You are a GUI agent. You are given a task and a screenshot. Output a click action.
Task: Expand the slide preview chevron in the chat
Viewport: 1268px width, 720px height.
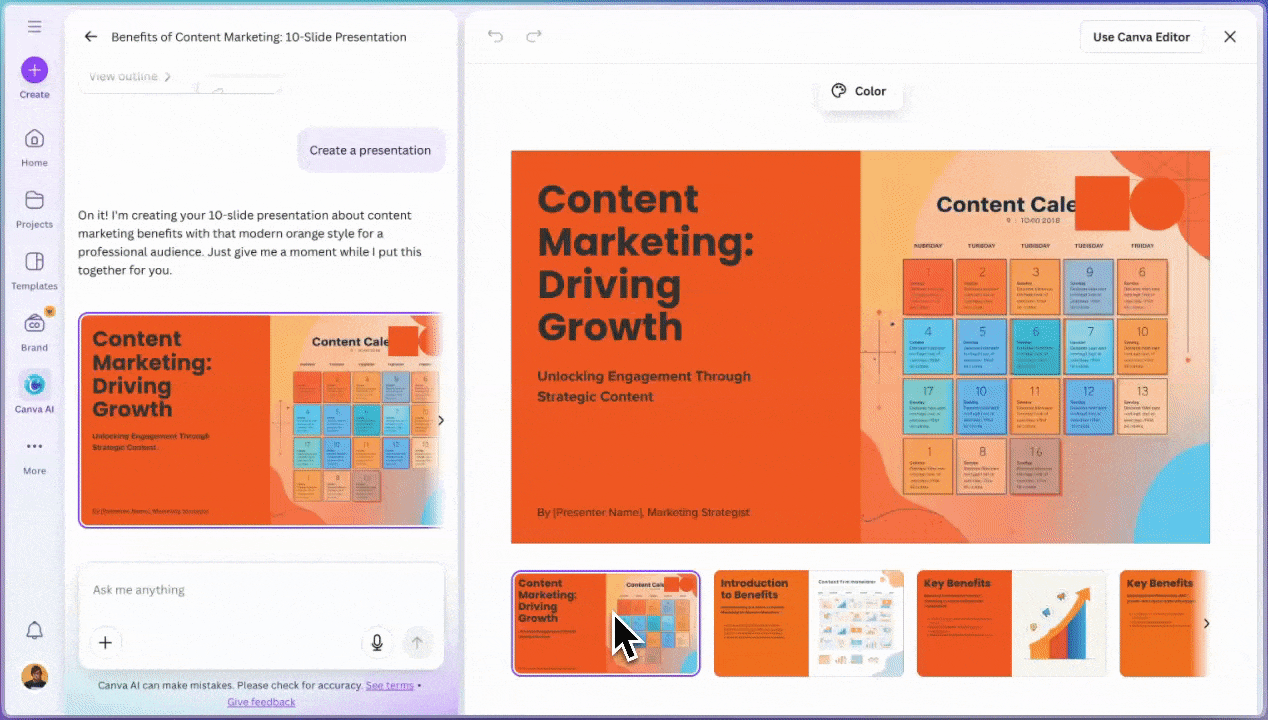(440, 420)
